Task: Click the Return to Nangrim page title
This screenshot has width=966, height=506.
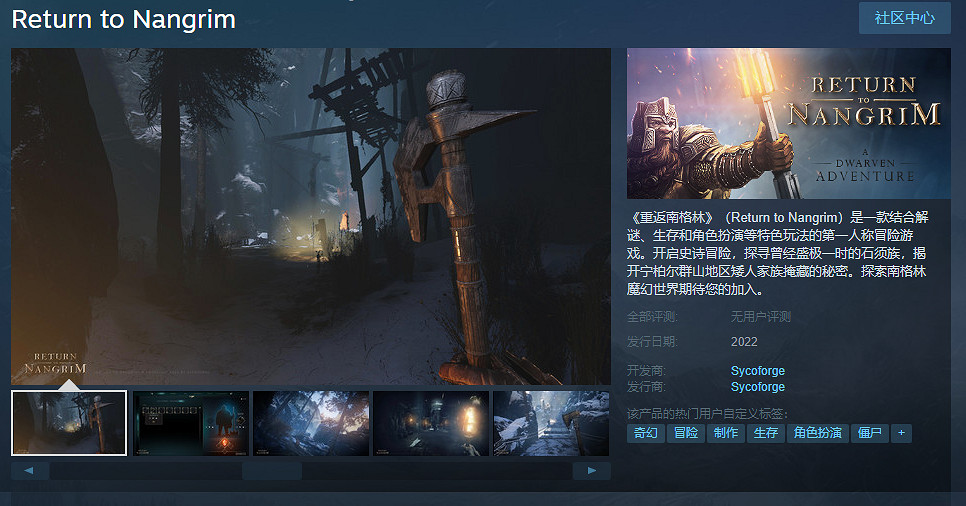Action: tap(124, 19)
